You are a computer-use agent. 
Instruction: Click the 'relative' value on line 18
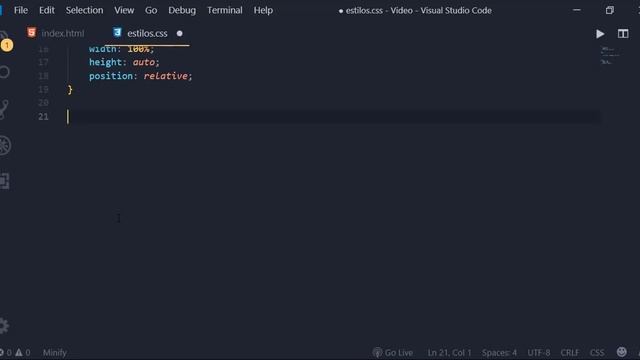click(x=165, y=76)
